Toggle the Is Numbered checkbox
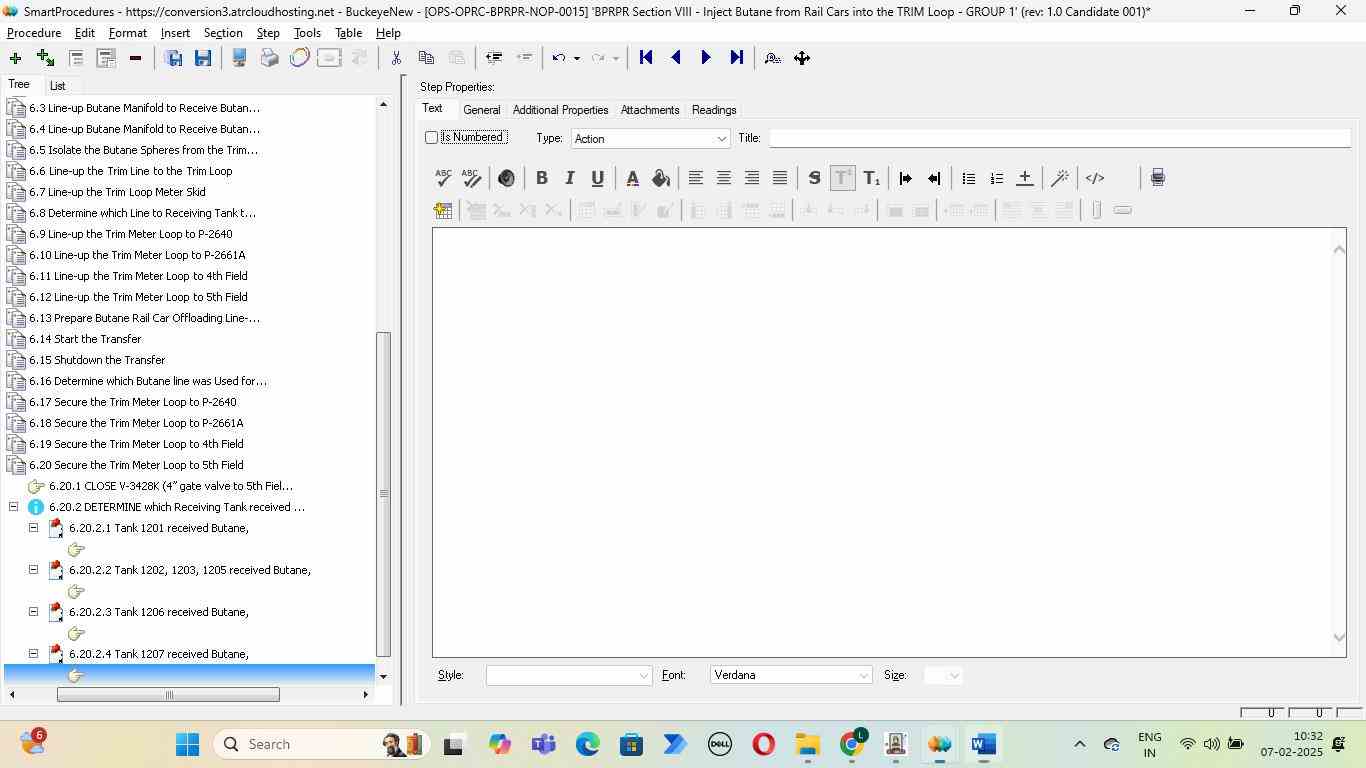This screenshot has width=1366, height=768. 432,137
